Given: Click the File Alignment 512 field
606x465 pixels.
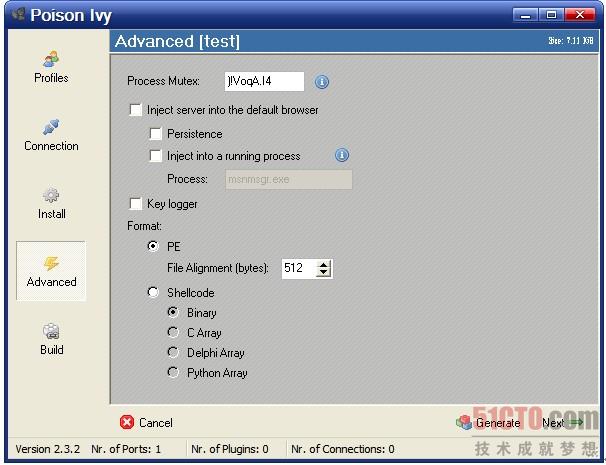Looking at the screenshot, I should (299, 268).
